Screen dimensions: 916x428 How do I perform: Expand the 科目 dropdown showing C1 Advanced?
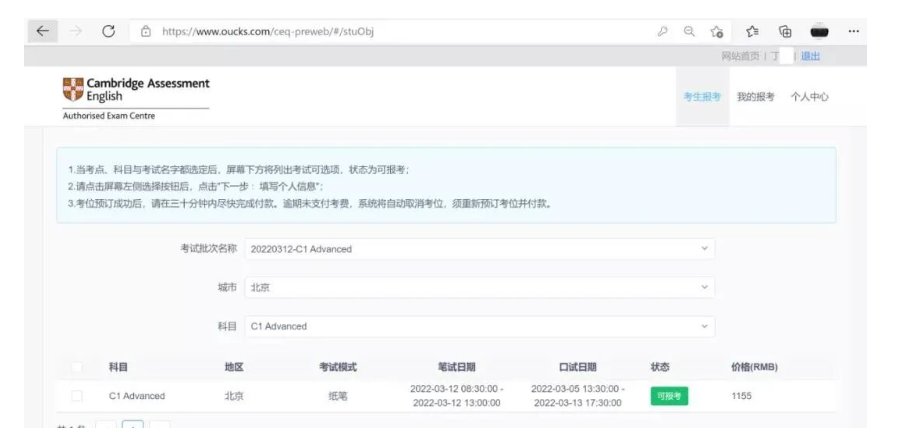click(x=480, y=326)
